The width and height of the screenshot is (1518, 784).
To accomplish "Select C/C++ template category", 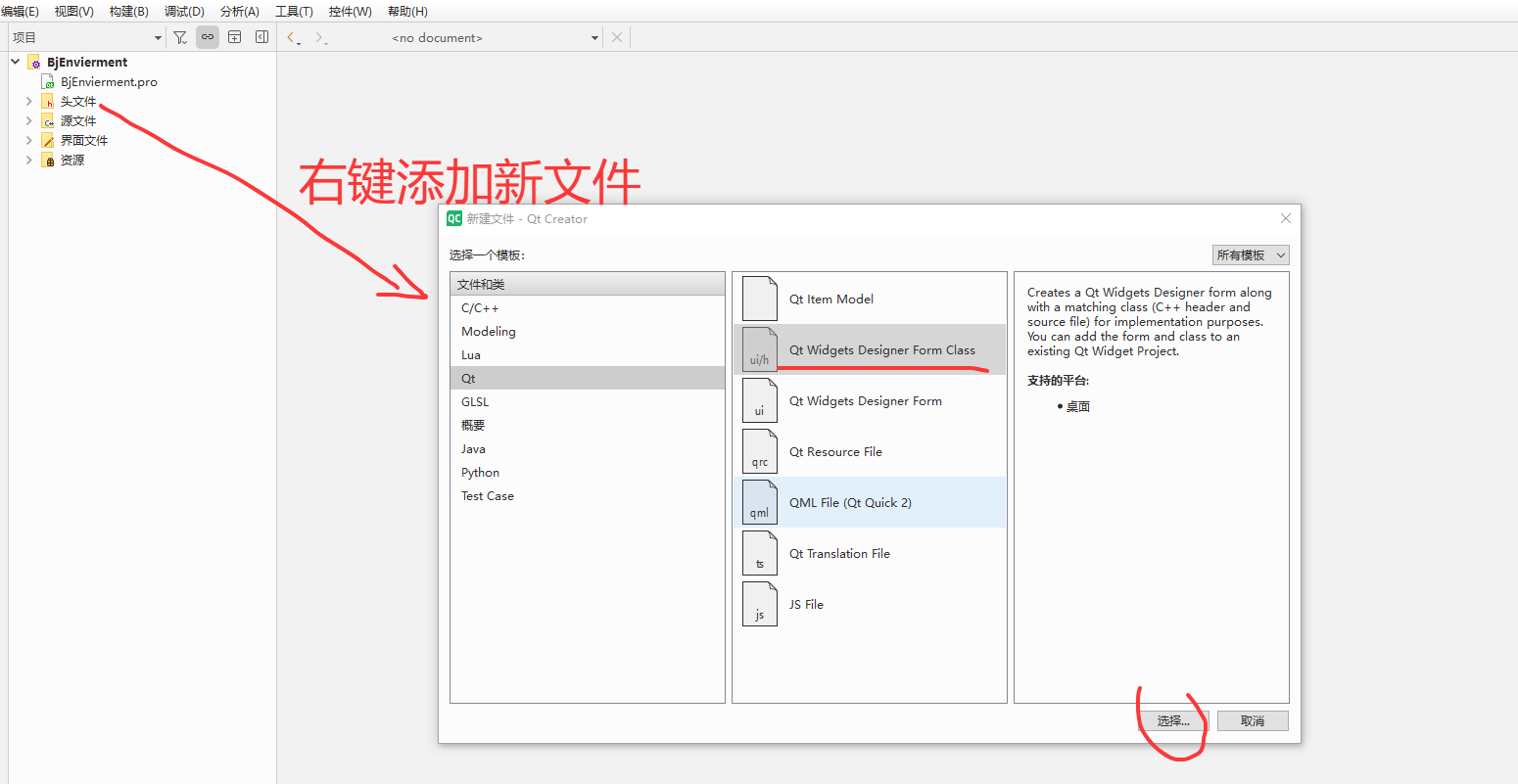I will [588, 308].
